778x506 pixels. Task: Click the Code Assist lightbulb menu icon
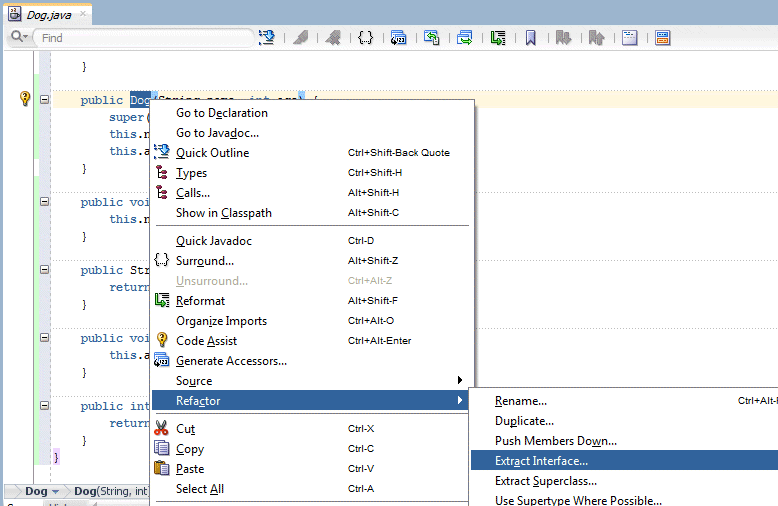(162, 339)
